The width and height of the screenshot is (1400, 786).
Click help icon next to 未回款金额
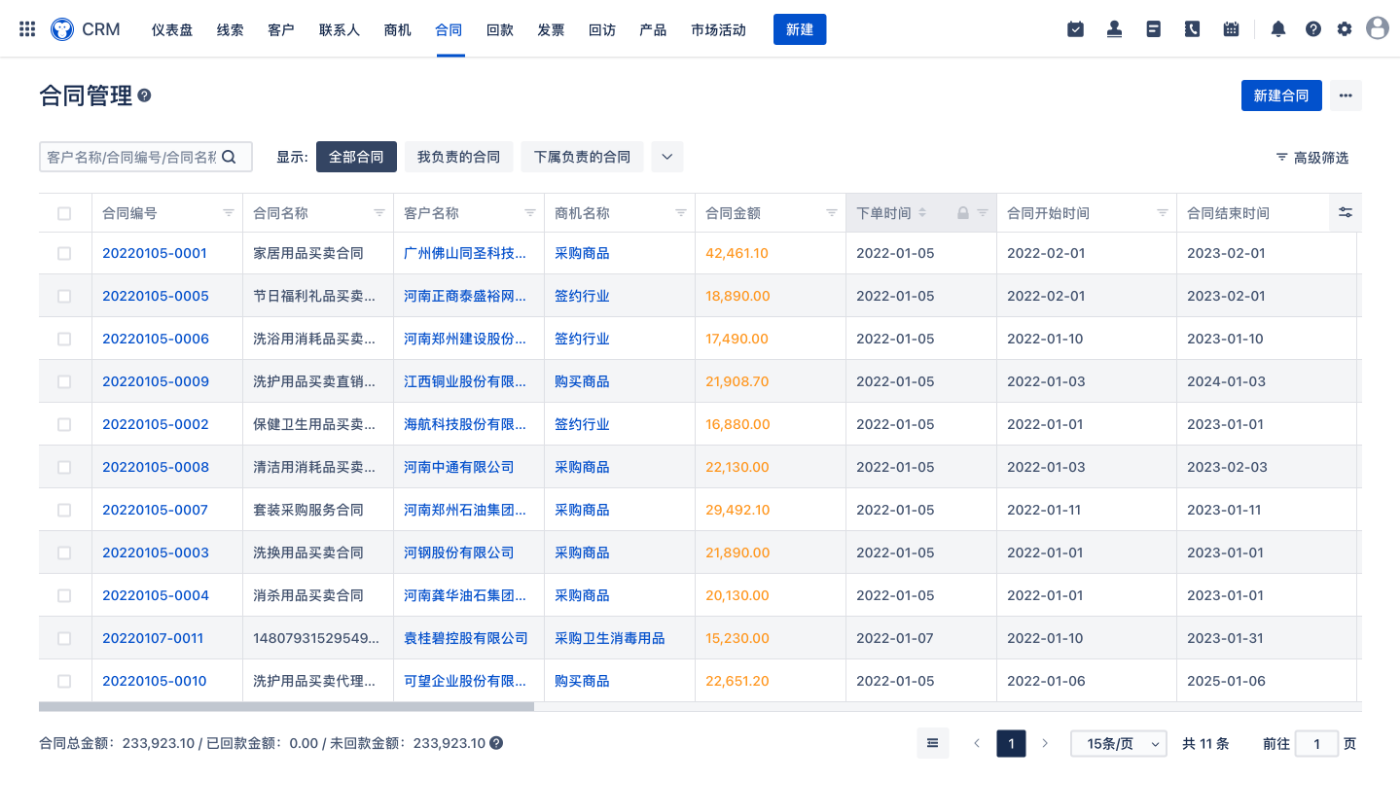496,743
